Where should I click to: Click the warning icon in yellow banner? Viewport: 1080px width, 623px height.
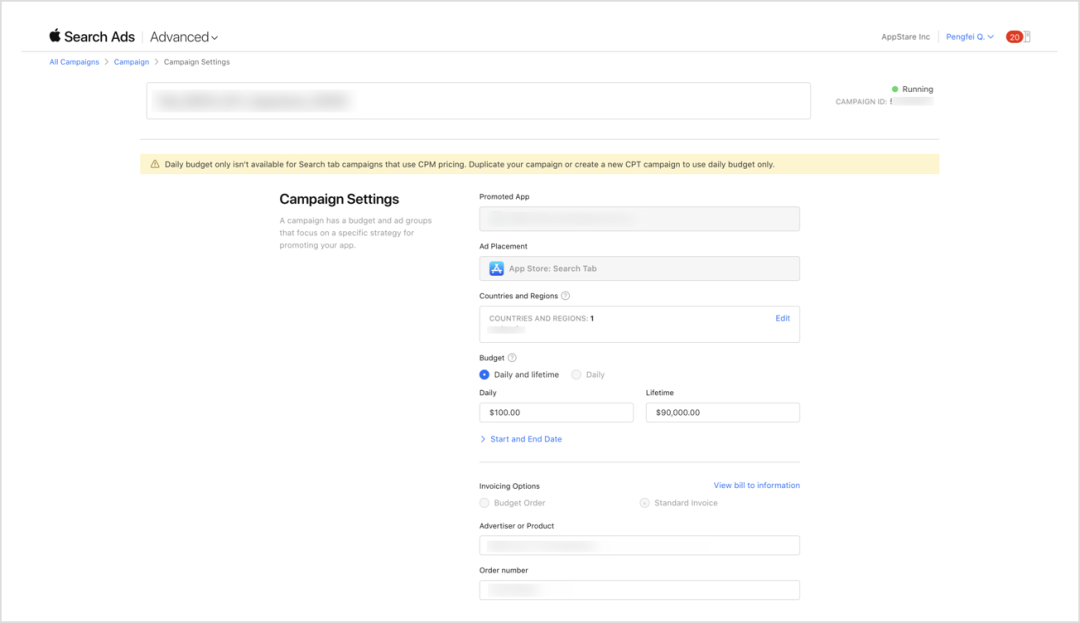point(155,164)
